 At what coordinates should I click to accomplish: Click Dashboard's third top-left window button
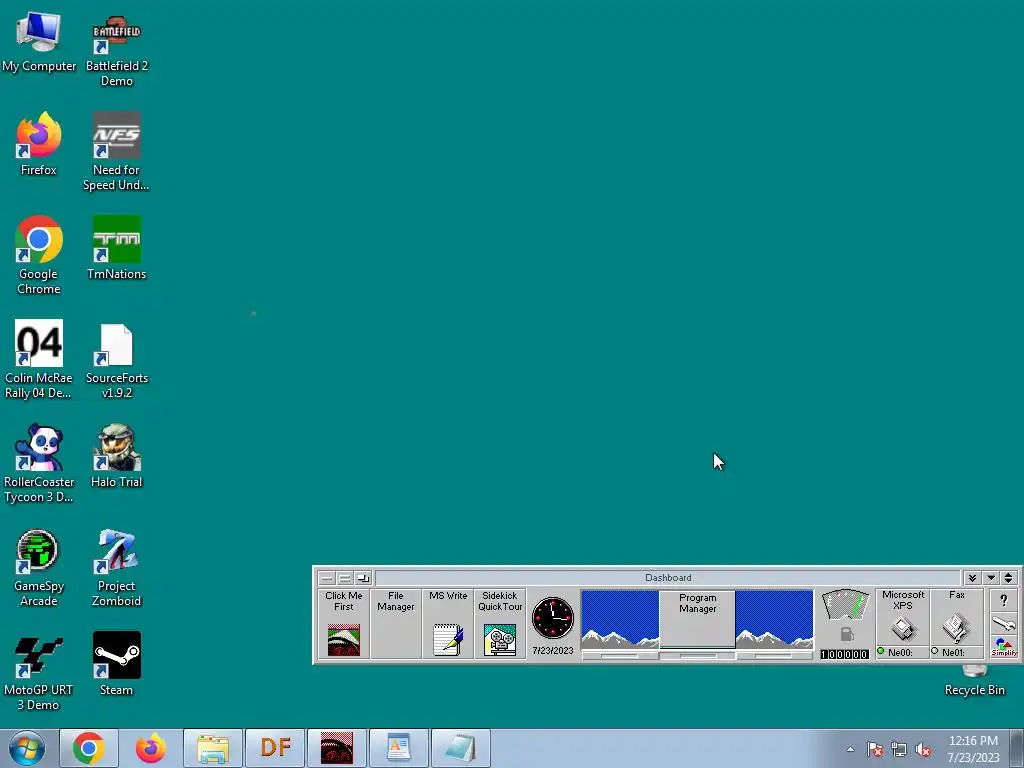point(363,578)
